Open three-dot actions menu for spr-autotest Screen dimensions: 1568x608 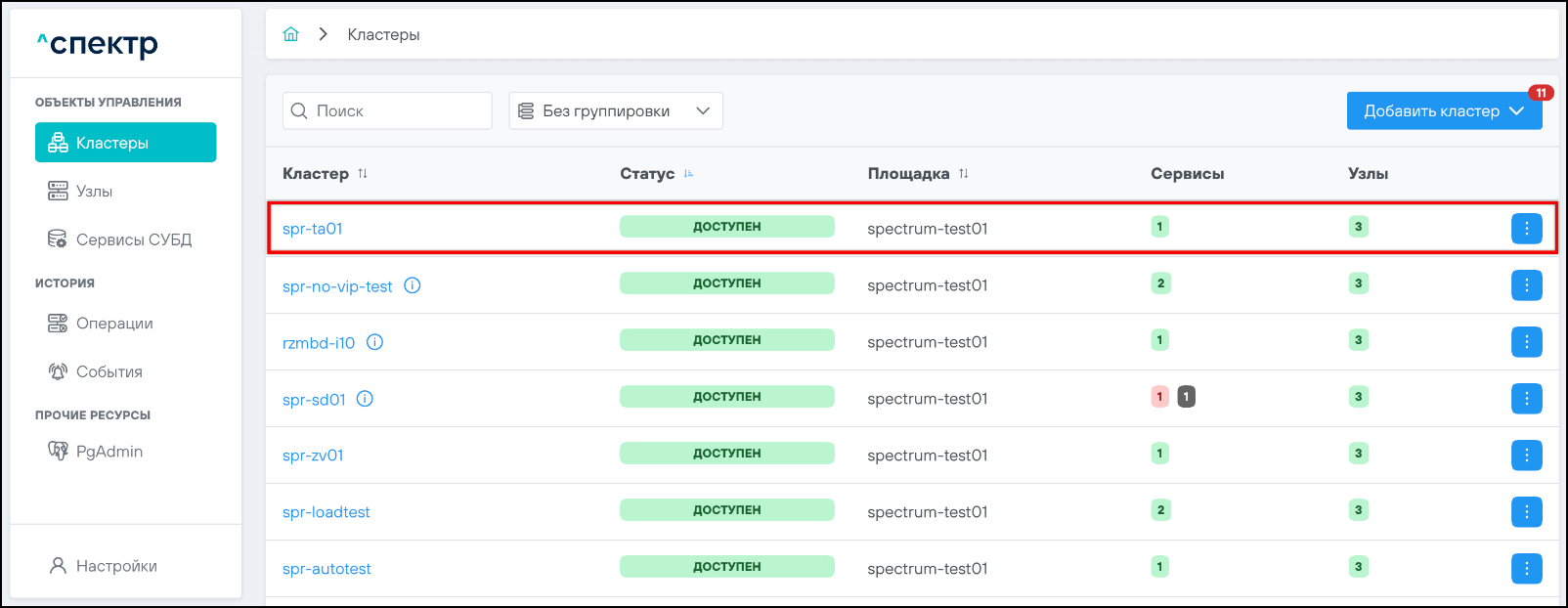pos(1526,569)
